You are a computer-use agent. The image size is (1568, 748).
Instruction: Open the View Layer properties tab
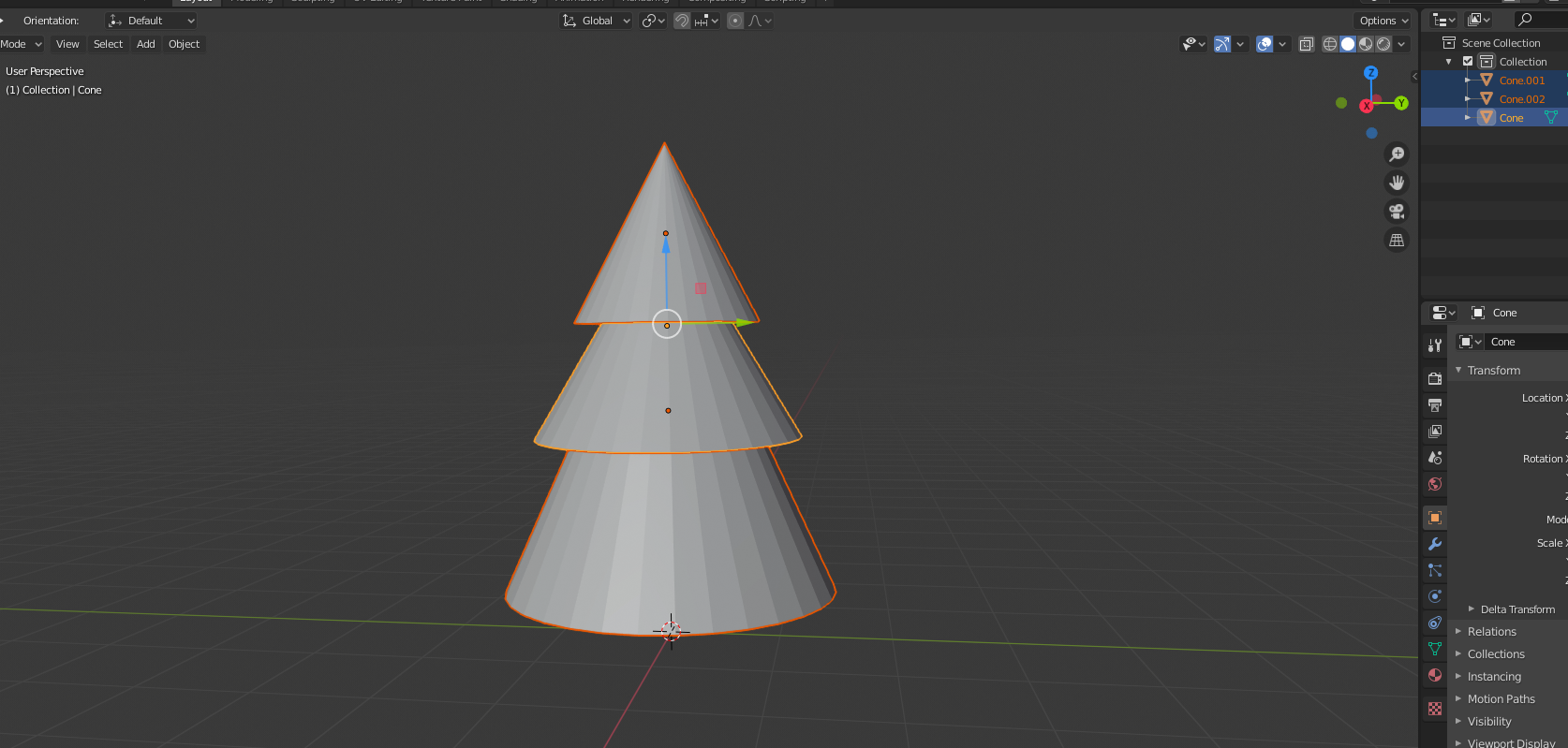(1435, 432)
